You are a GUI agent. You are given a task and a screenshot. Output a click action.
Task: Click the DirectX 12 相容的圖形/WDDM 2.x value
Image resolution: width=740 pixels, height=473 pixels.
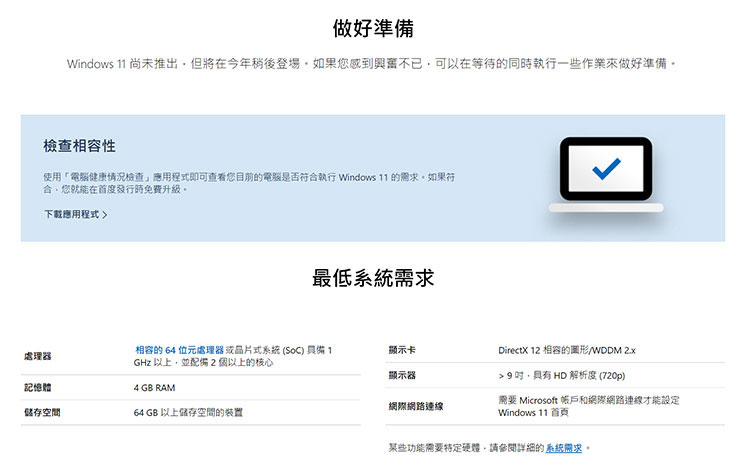(567, 350)
